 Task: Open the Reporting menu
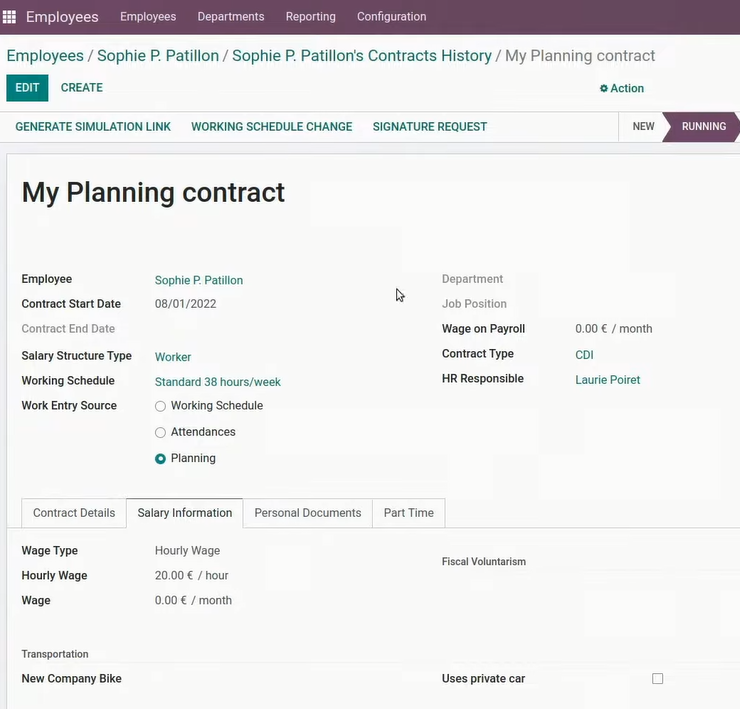coord(311,17)
